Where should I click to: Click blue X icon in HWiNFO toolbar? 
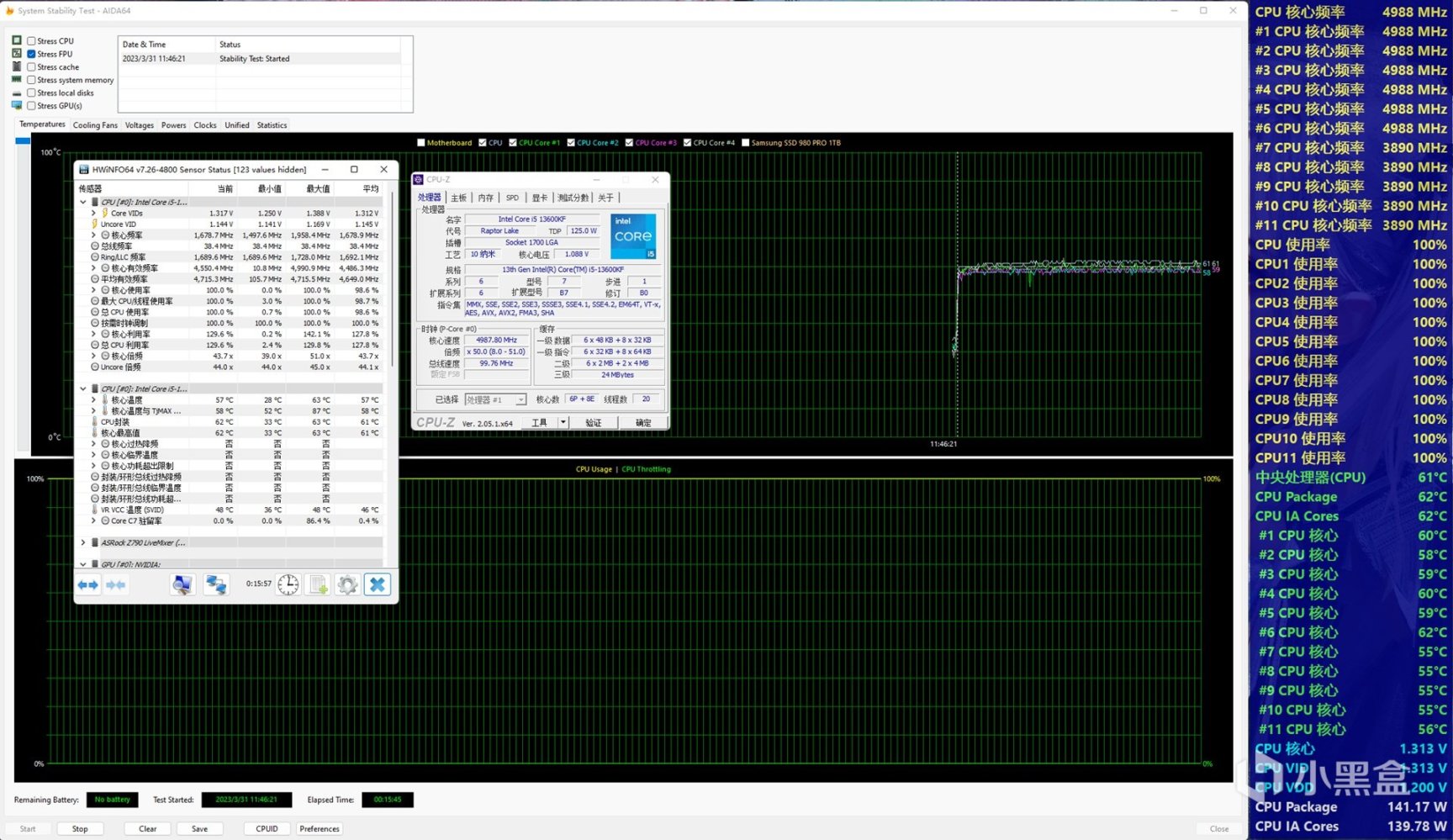378,584
